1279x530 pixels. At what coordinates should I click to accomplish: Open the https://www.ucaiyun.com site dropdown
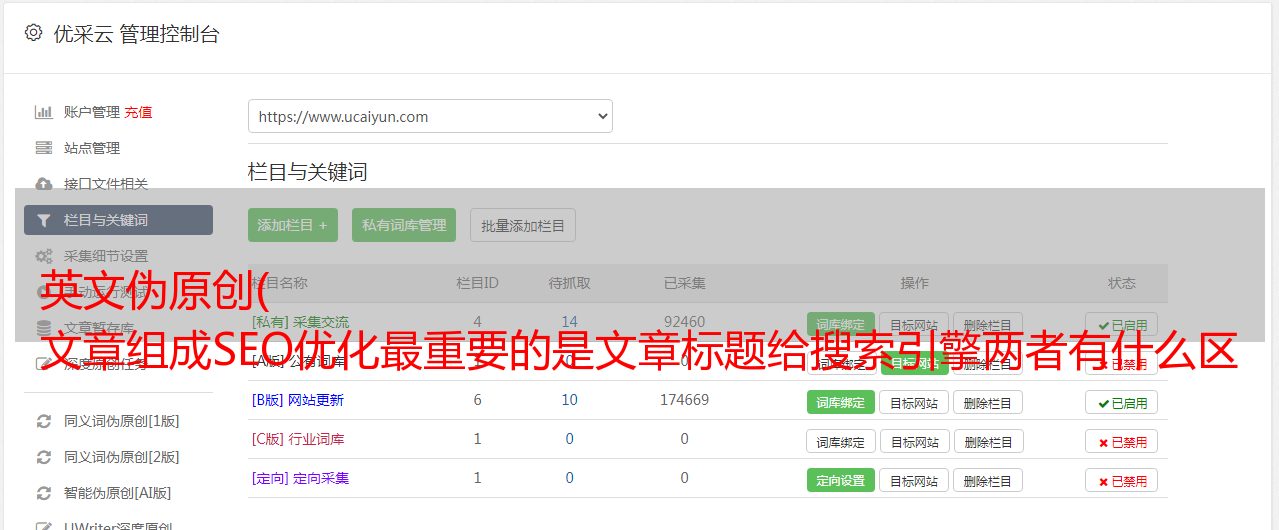click(430, 116)
